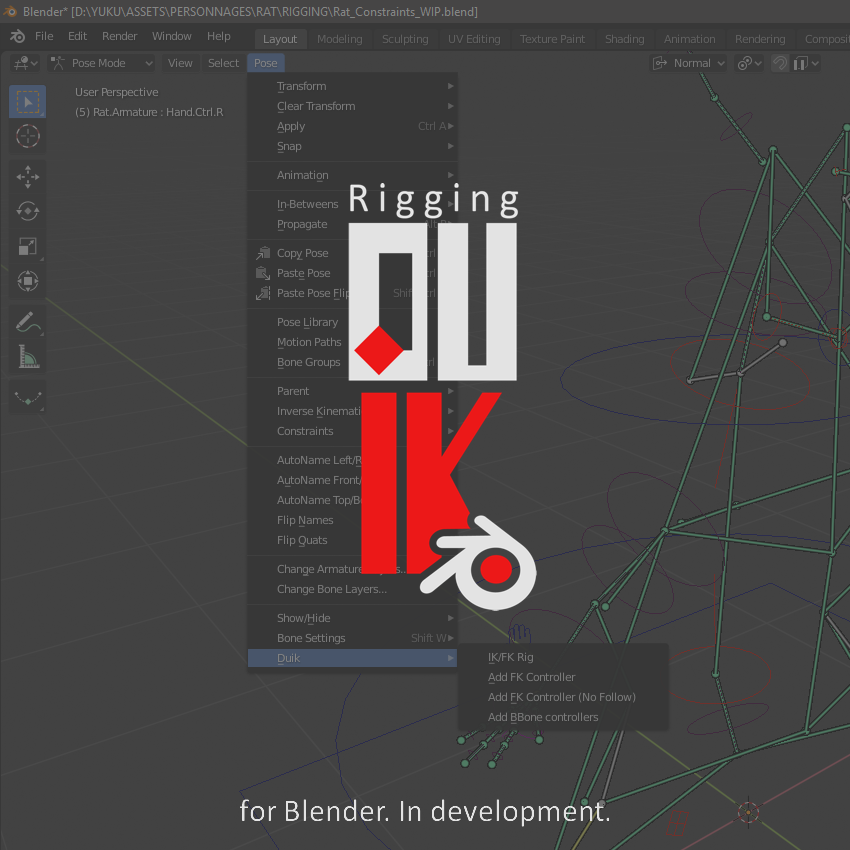Switch to the Shading workspace tab
Image resolution: width=850 pixels, height=850 pixels.
[624, 39]
